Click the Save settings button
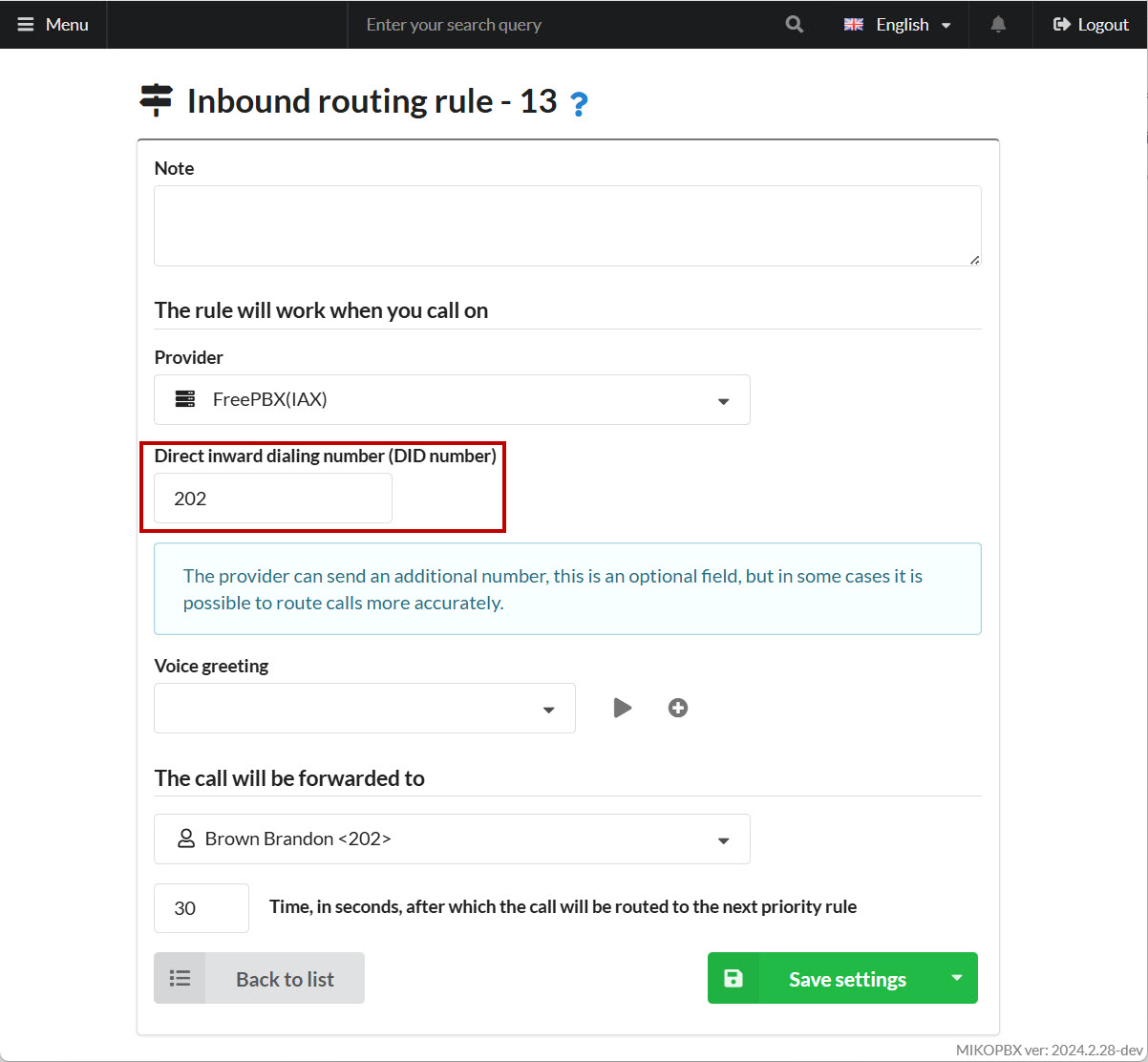The width and height of the screenshot is (1148, 1062). coord(847,978)
